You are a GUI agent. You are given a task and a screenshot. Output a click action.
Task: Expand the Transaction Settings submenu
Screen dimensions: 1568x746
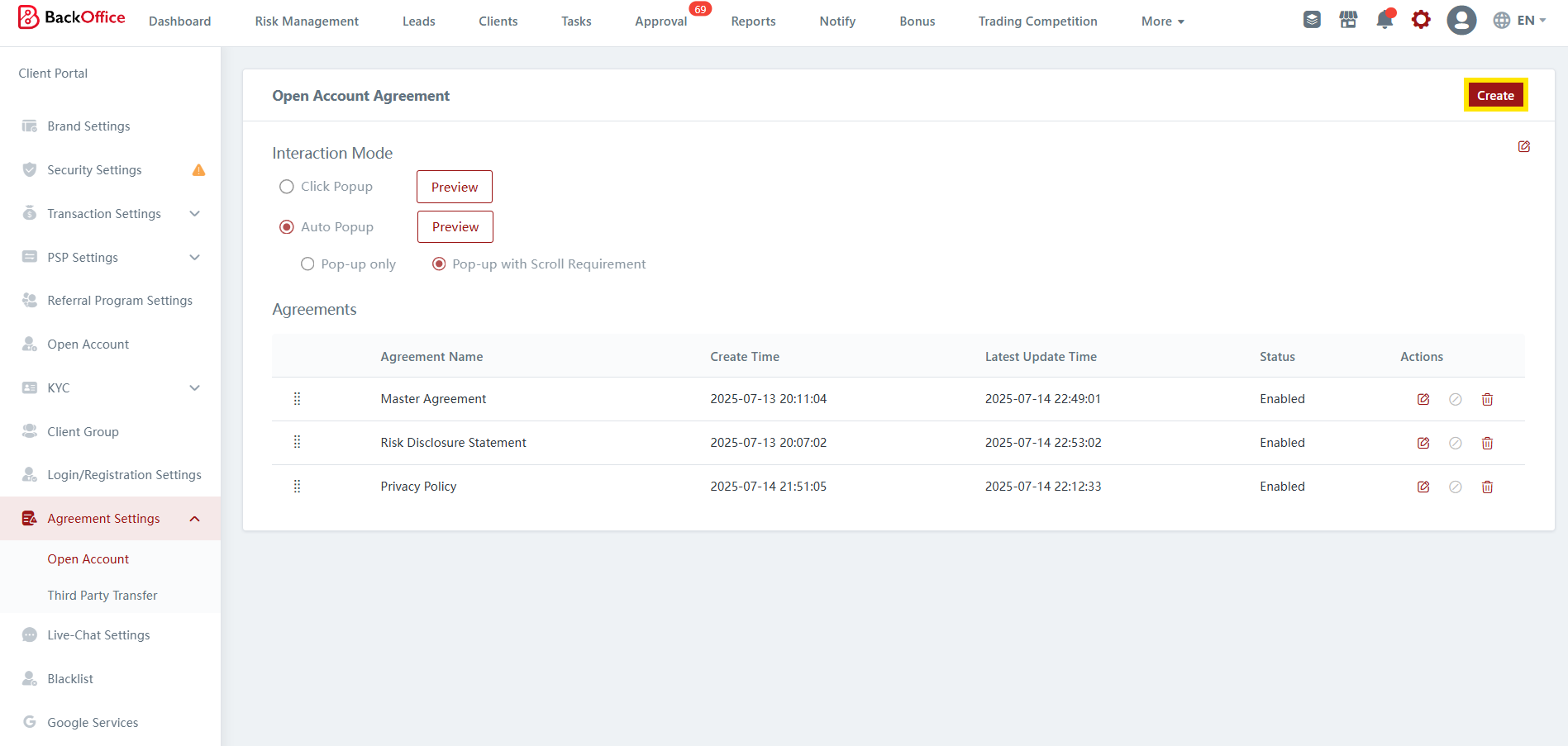click(195, 214)
